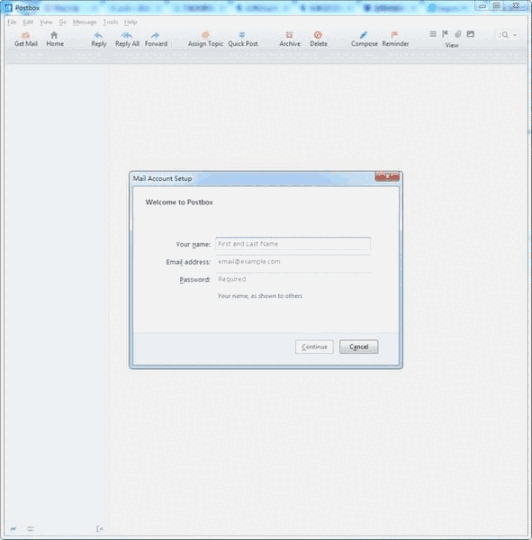
Task: Click the attachment paperclip view icon
Action: (x=458, y=34)
